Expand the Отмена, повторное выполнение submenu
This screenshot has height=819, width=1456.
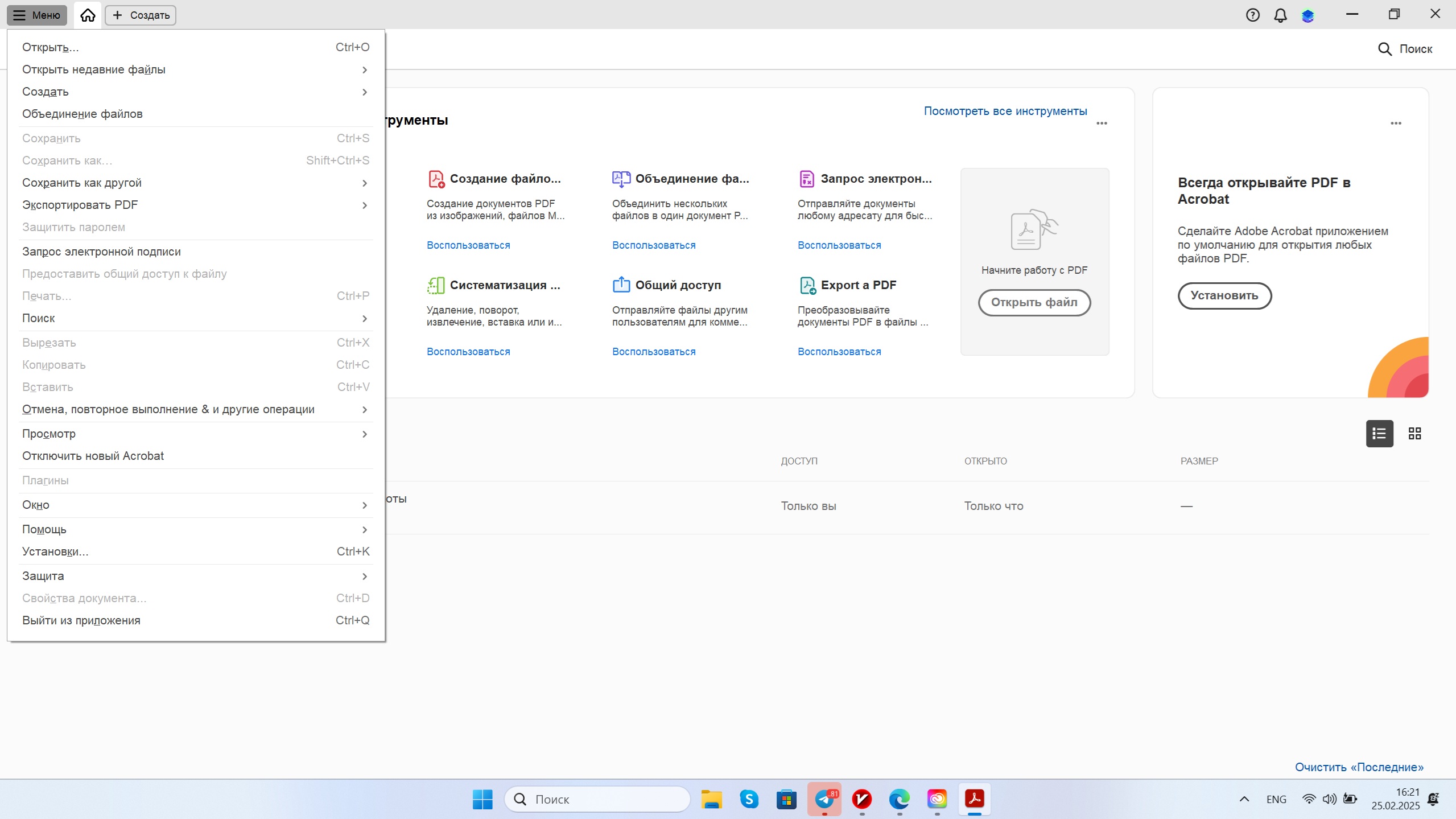pyautogui.click(x=196, y=409)
